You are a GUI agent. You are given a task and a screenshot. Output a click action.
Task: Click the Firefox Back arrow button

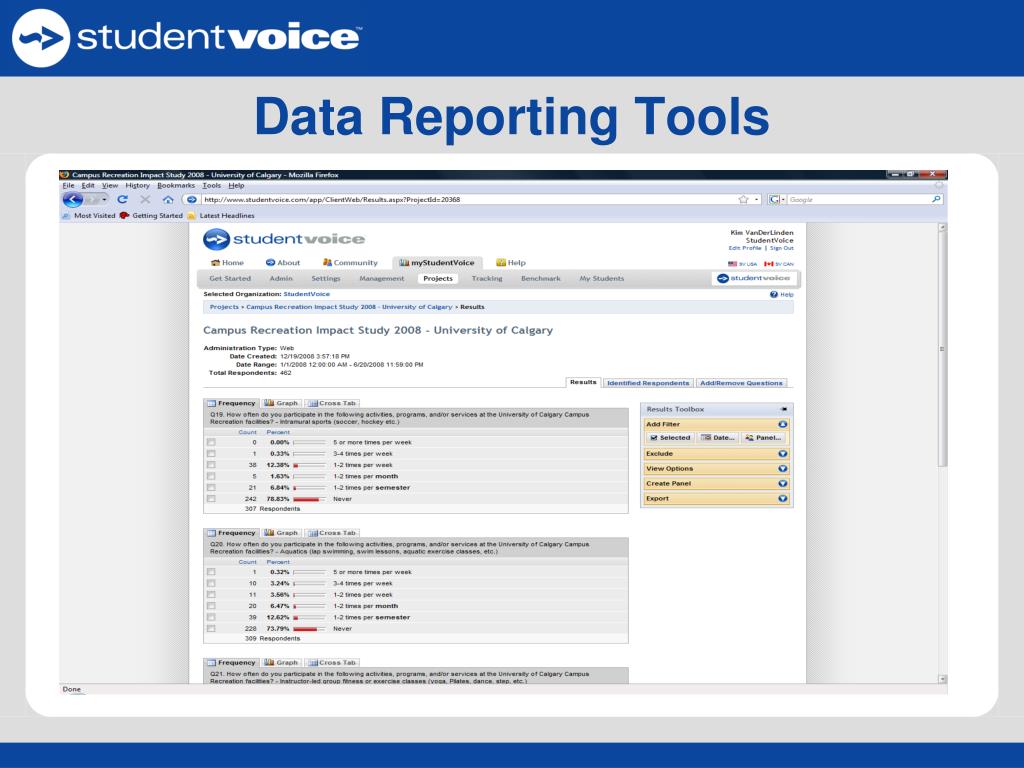click(x=73, y=199)
